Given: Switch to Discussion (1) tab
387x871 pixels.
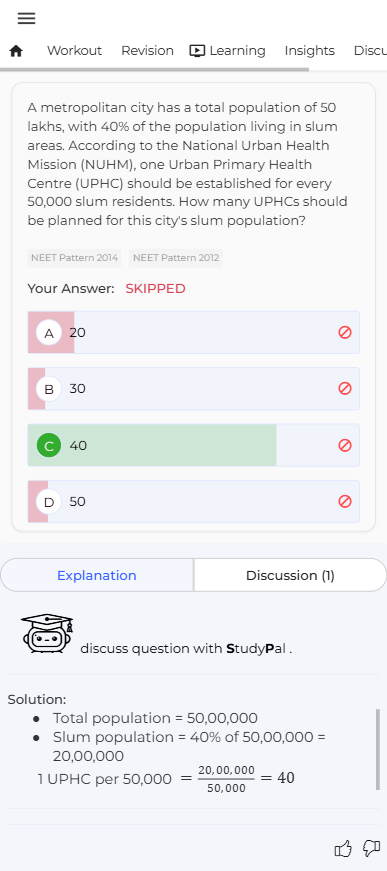Looking at the screenshot, I should click(290, 575).
